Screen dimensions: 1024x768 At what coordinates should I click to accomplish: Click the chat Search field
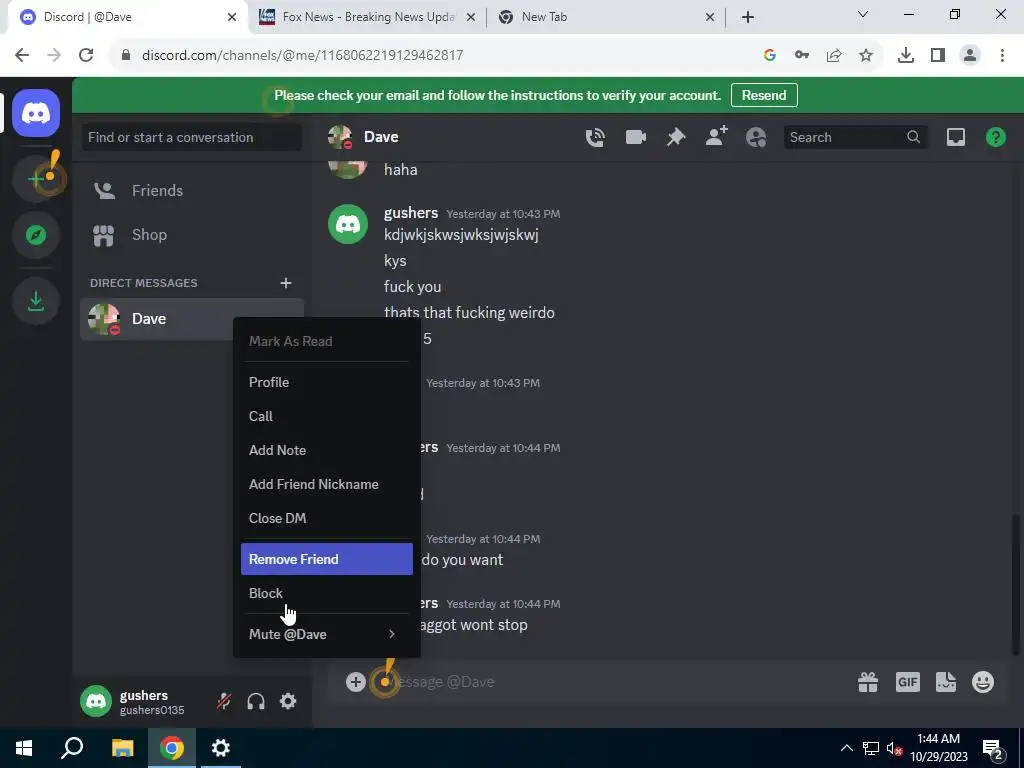tap(855, 137)
